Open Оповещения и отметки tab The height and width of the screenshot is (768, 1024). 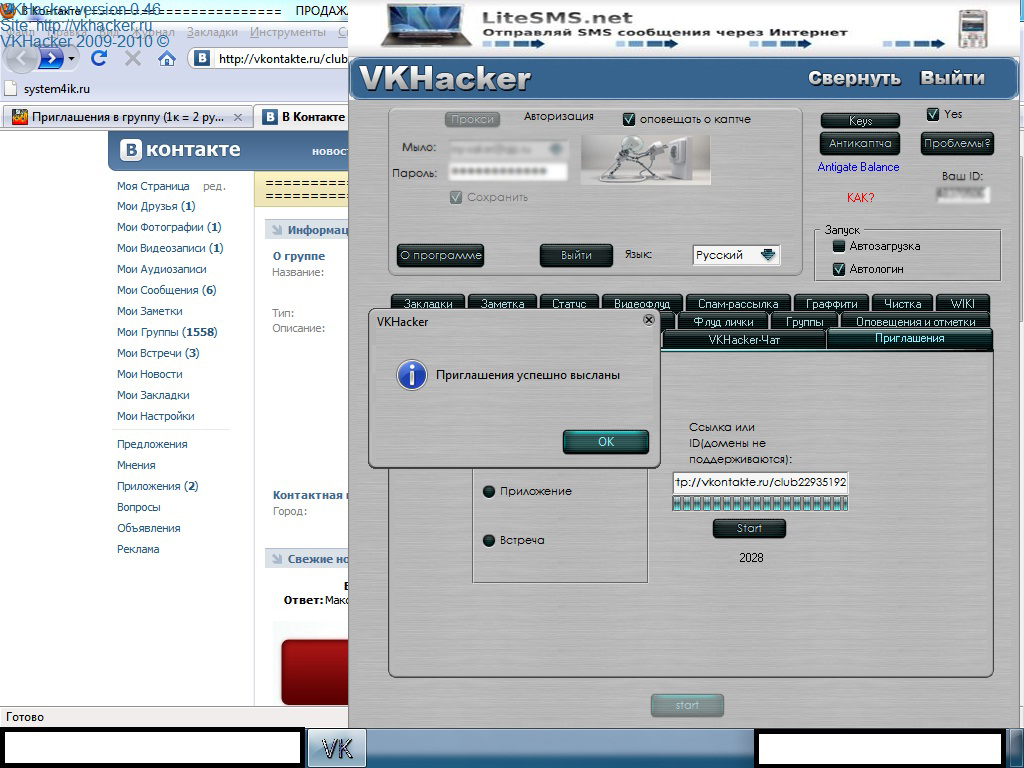click(x=916, y=321)
